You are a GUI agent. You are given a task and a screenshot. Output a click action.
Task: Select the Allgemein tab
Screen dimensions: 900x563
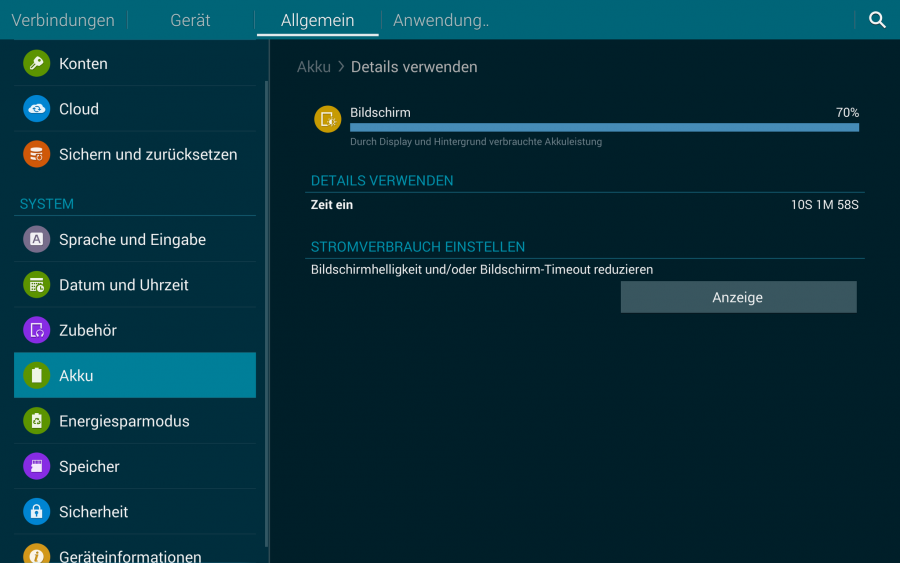point(317,20)
